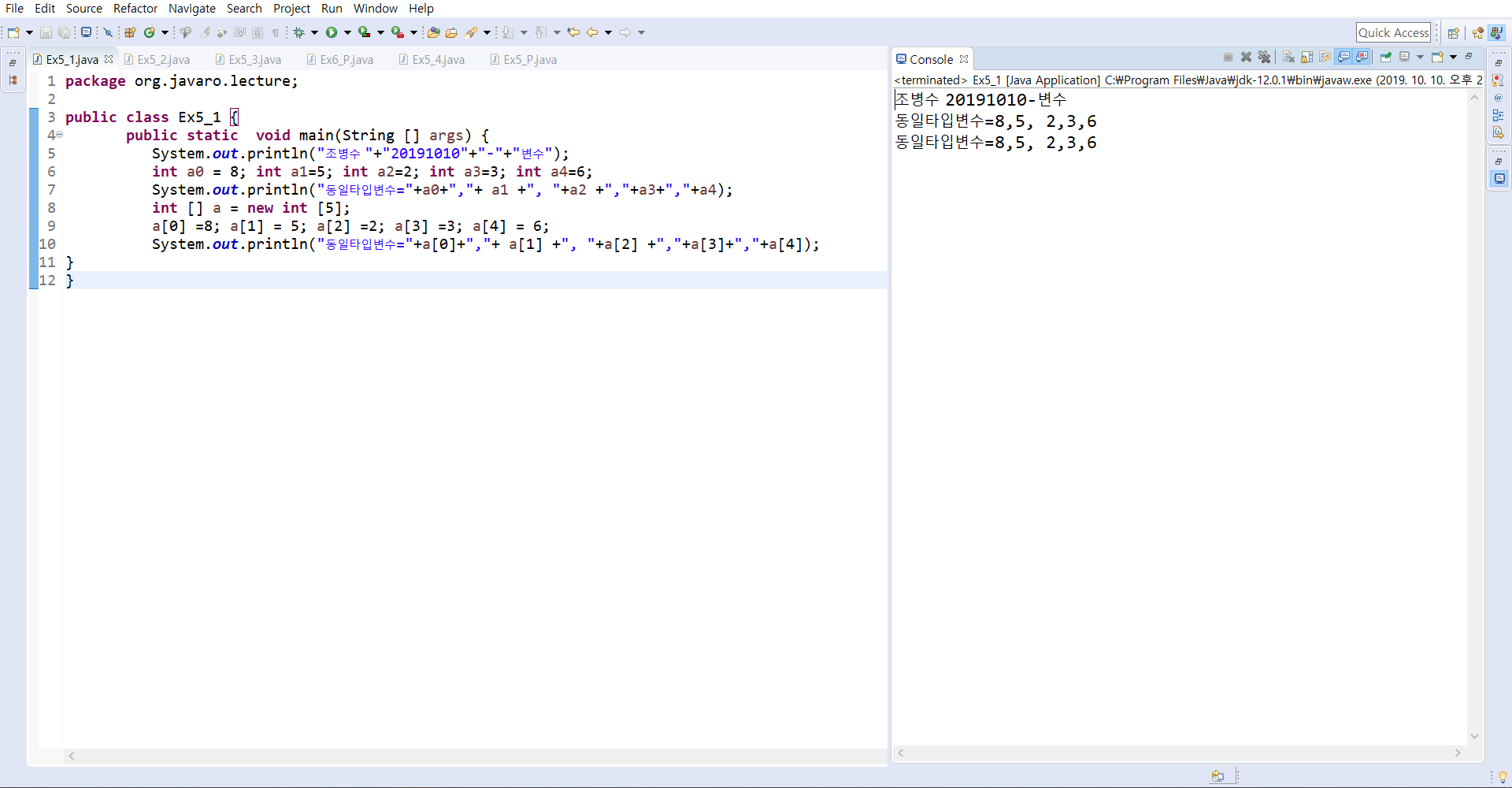Click the Last Edit Location icon
Screen dimensions: 1512x788
coord(573,32)
